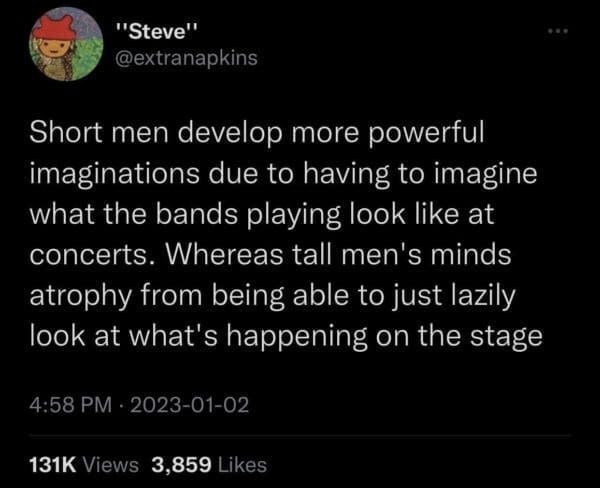Click the divider line above the stats
The image size is (600, 488).
[300, 435]
